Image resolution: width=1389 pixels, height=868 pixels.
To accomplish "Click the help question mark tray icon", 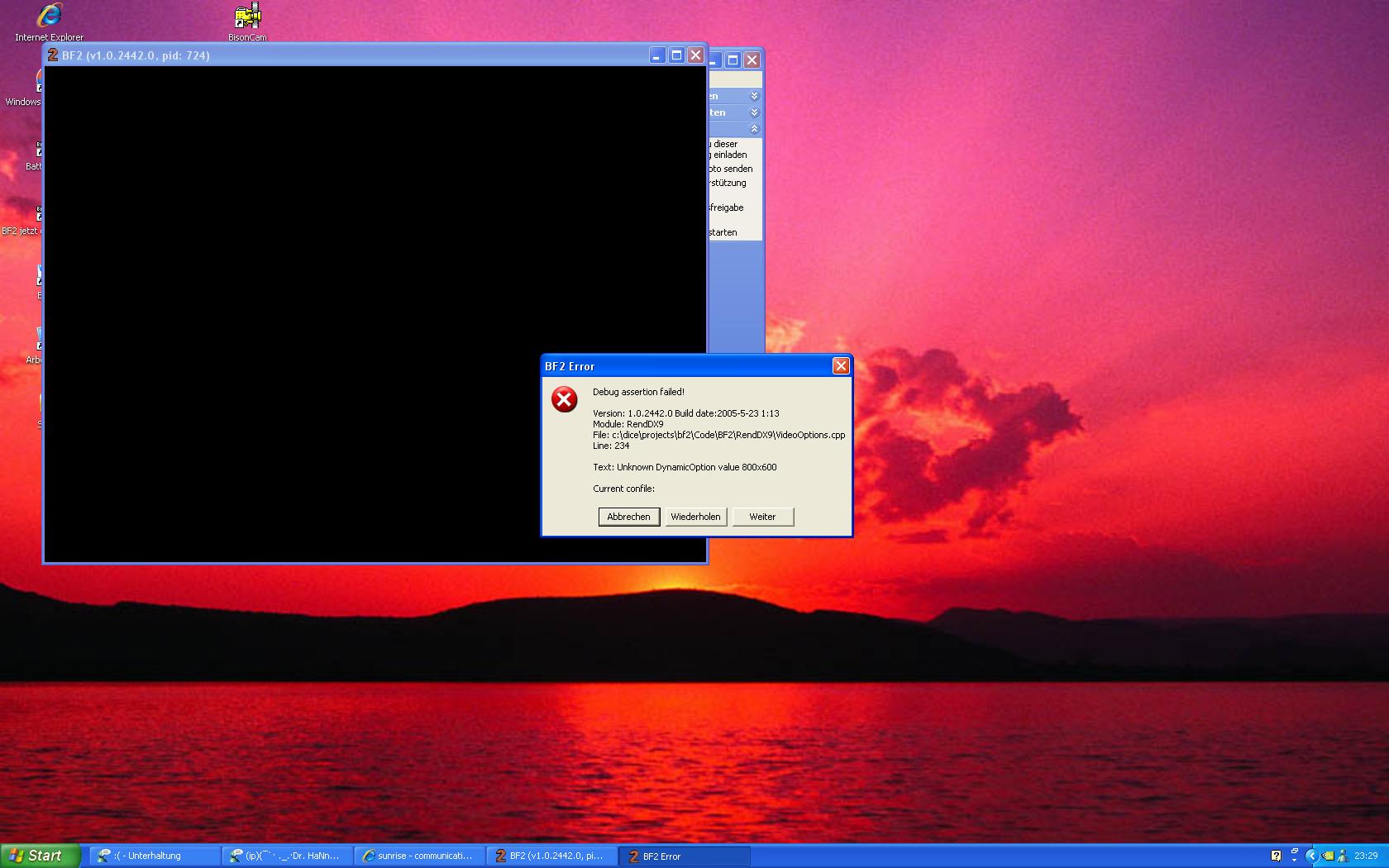I will tap(1276, 856).
